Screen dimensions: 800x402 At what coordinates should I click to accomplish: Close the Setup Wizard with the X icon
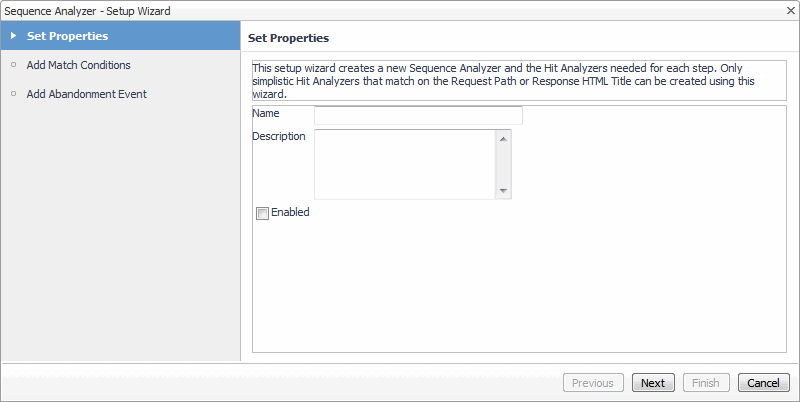coord(788,11)
